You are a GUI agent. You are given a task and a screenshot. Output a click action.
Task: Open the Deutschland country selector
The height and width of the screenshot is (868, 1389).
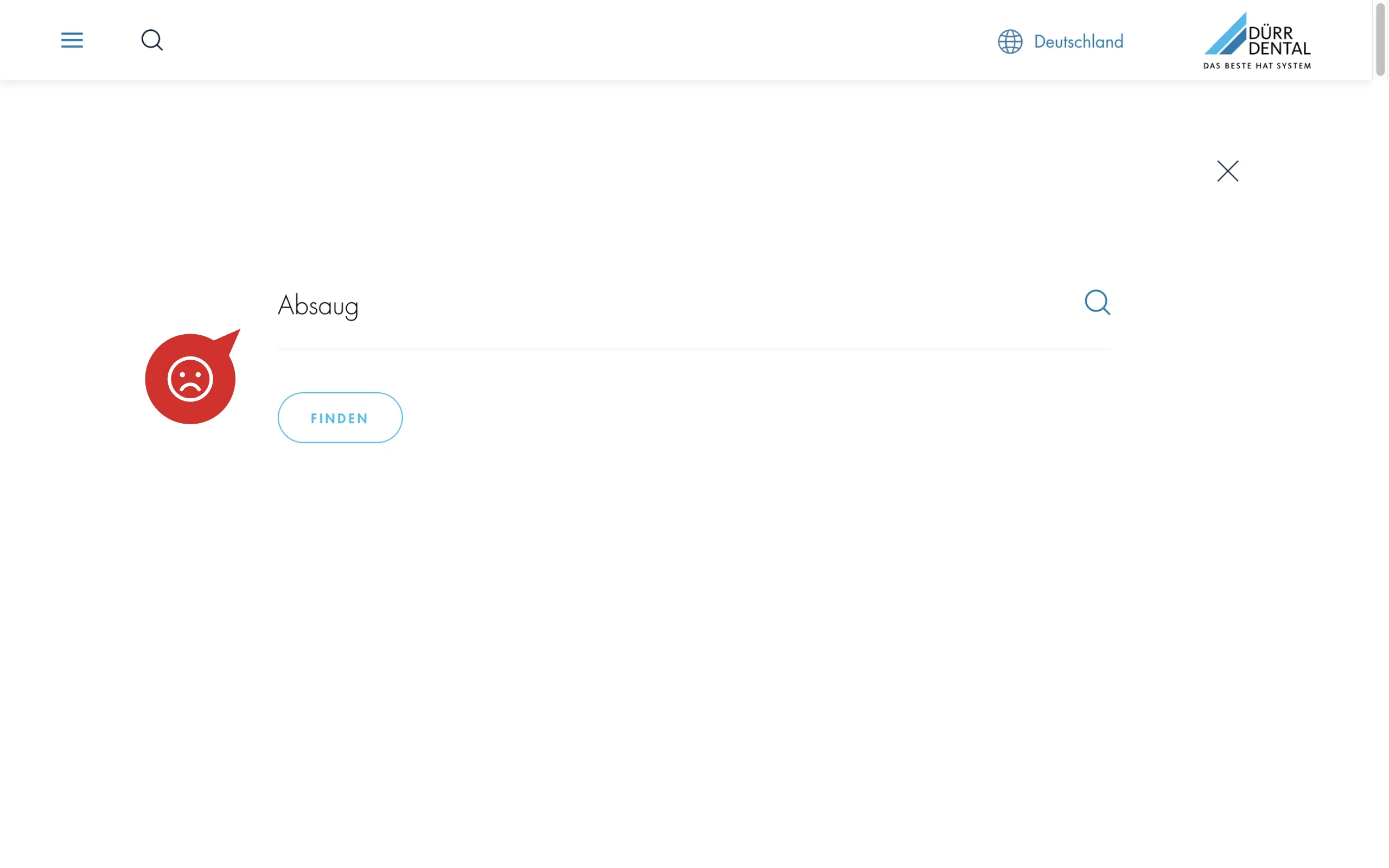pos(1079,41)
